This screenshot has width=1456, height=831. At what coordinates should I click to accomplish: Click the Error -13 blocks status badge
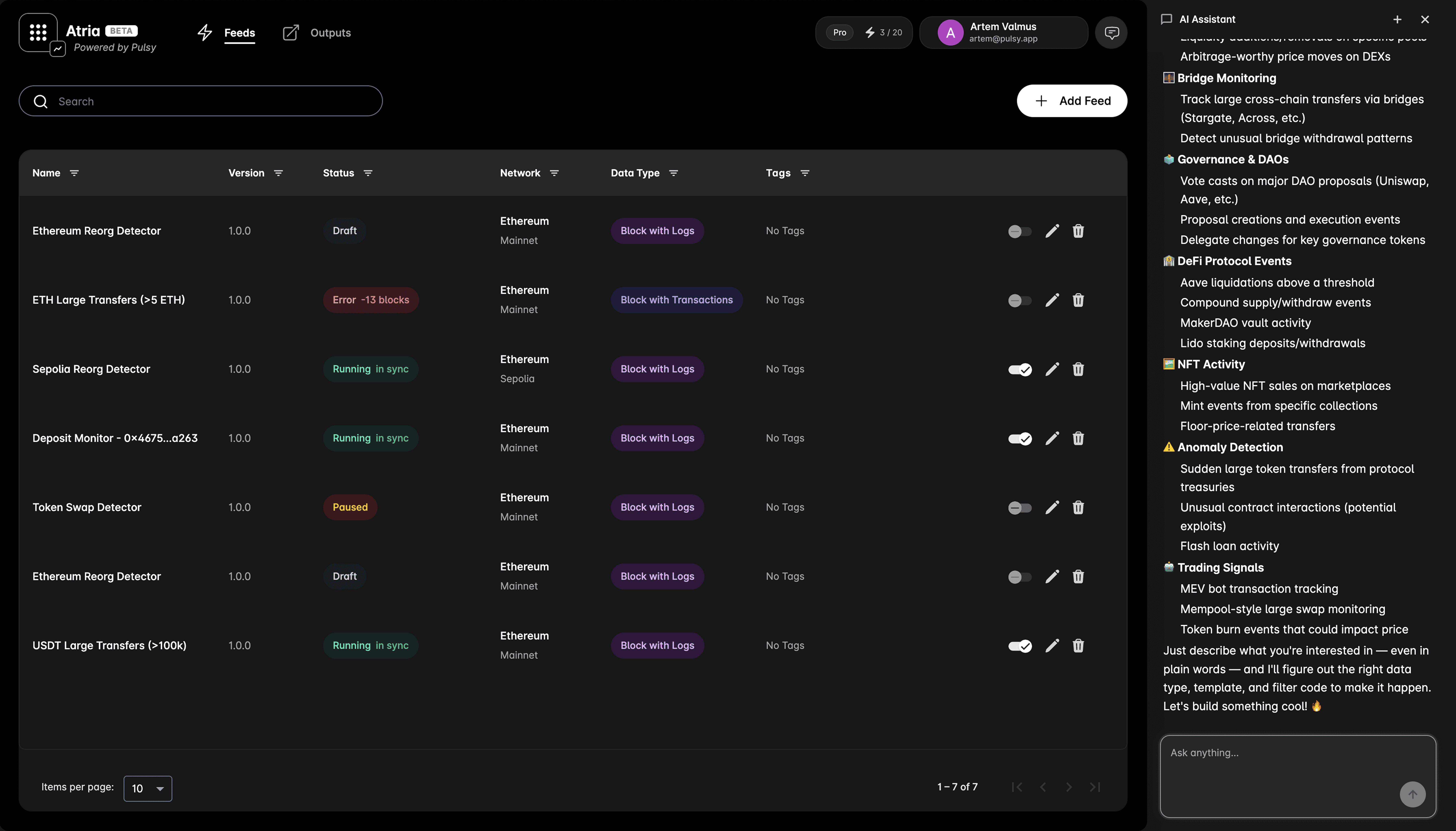[x=371, y=300]
